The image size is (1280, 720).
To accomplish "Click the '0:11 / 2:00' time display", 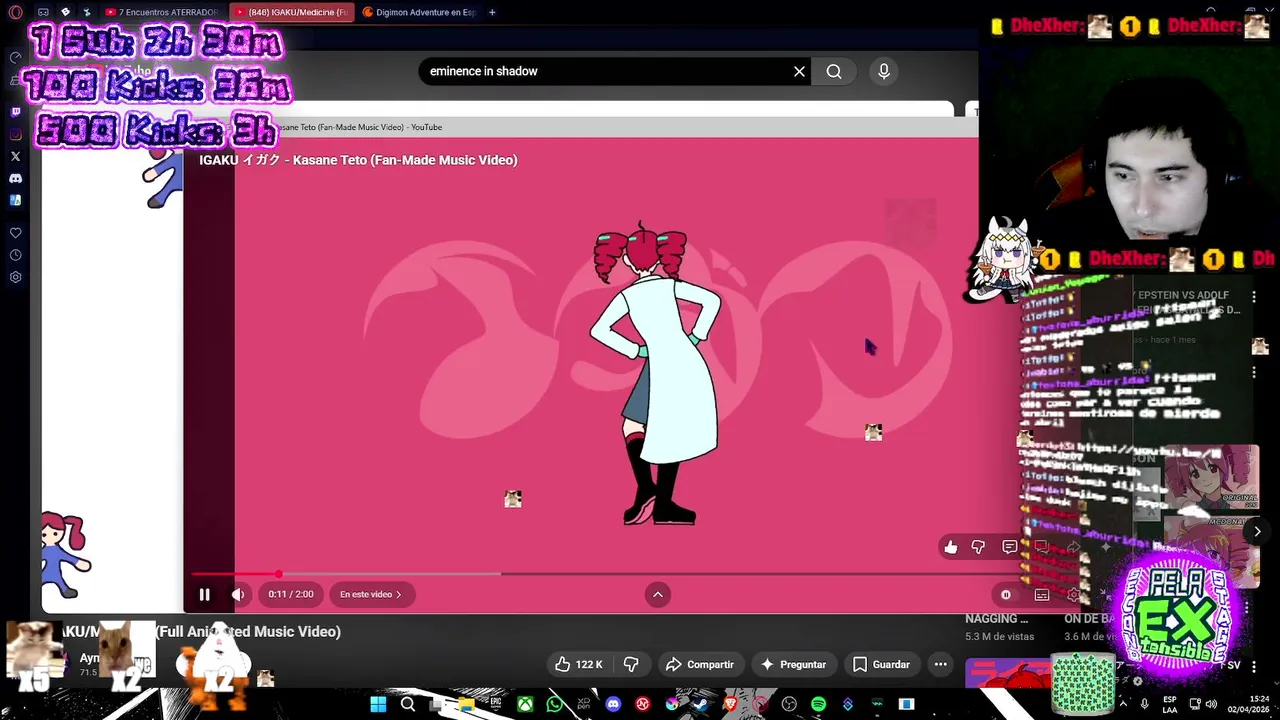I will point(291,594).
